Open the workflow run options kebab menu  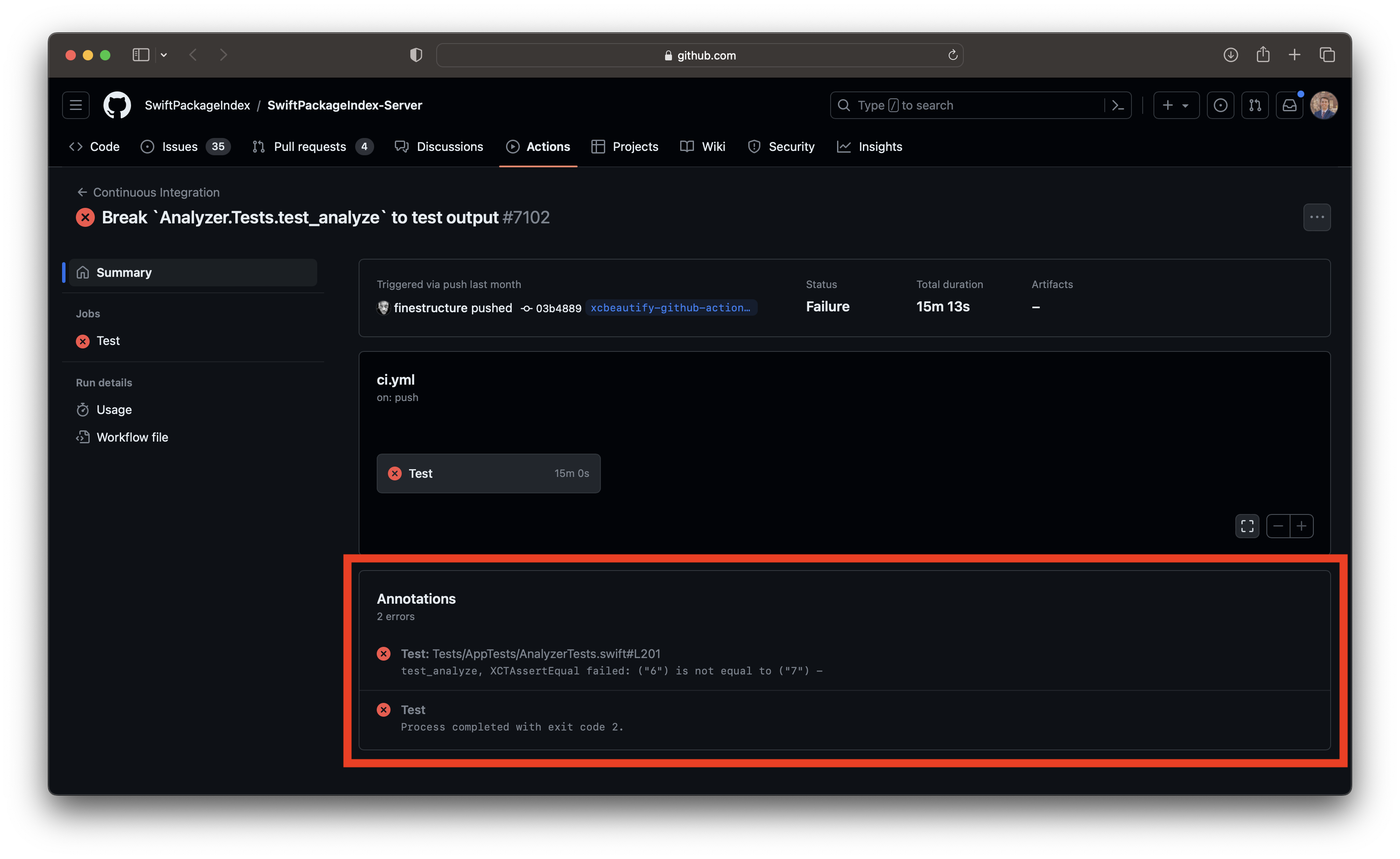click(1316, 216)
